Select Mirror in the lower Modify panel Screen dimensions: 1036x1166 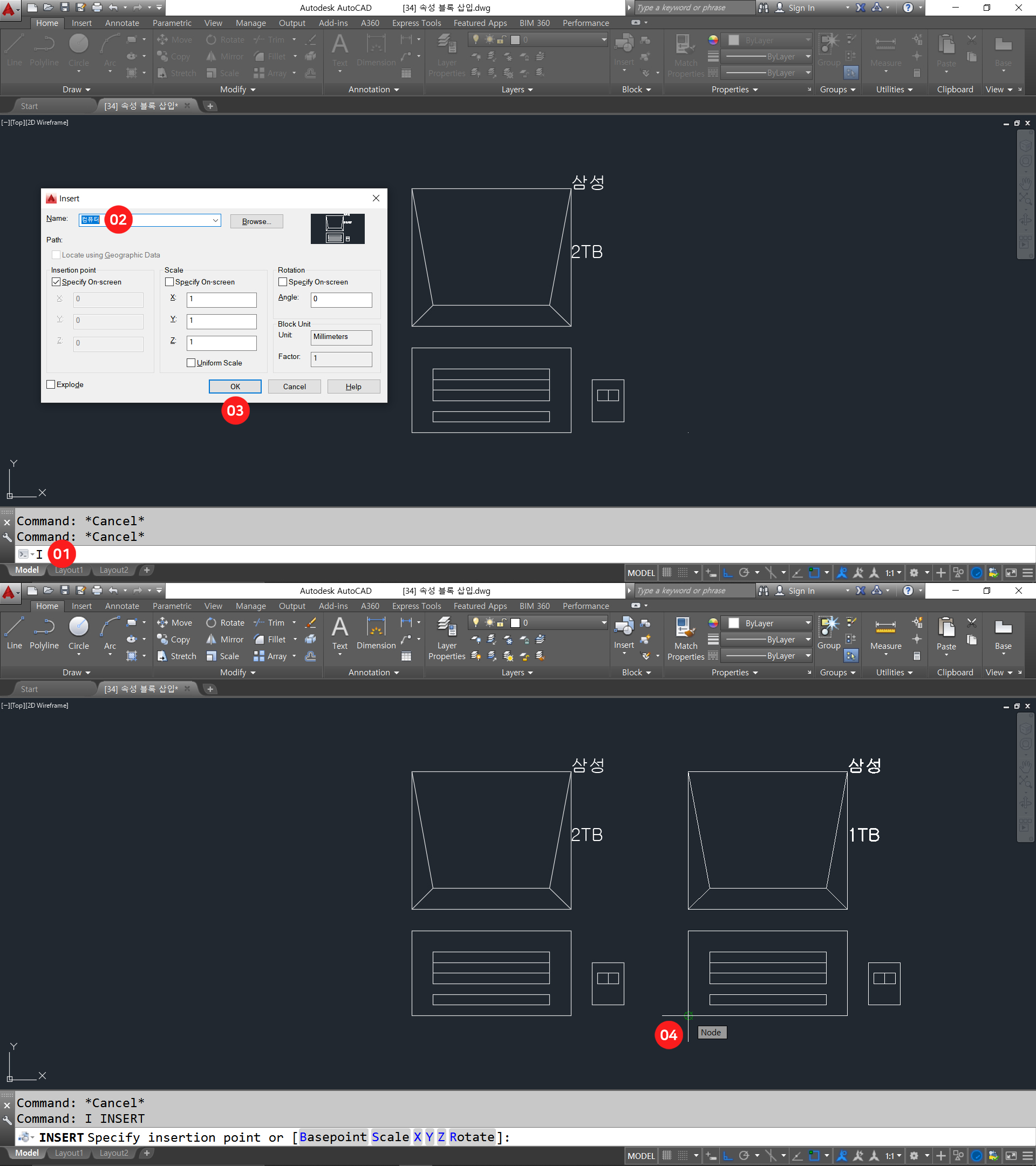[x=225, y=640]
